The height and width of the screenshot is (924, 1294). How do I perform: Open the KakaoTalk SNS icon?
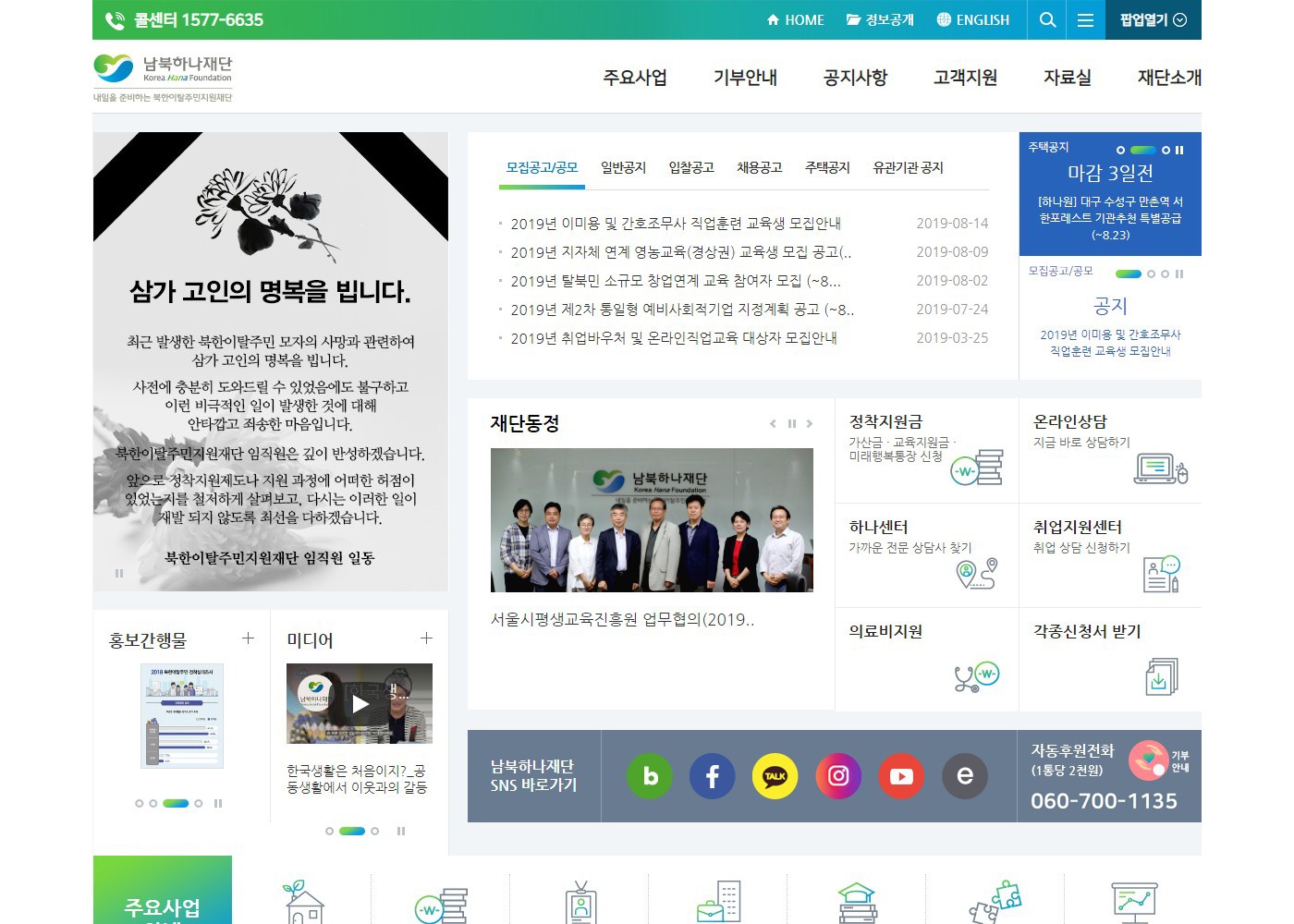(x=775, y=776)
